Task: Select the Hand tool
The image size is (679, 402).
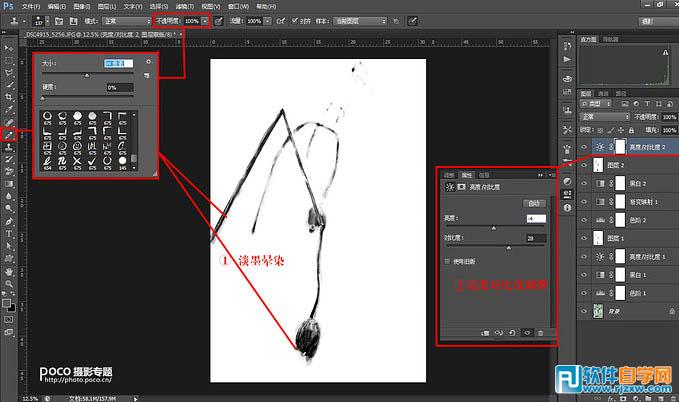Action: click(x=9, y=272)
